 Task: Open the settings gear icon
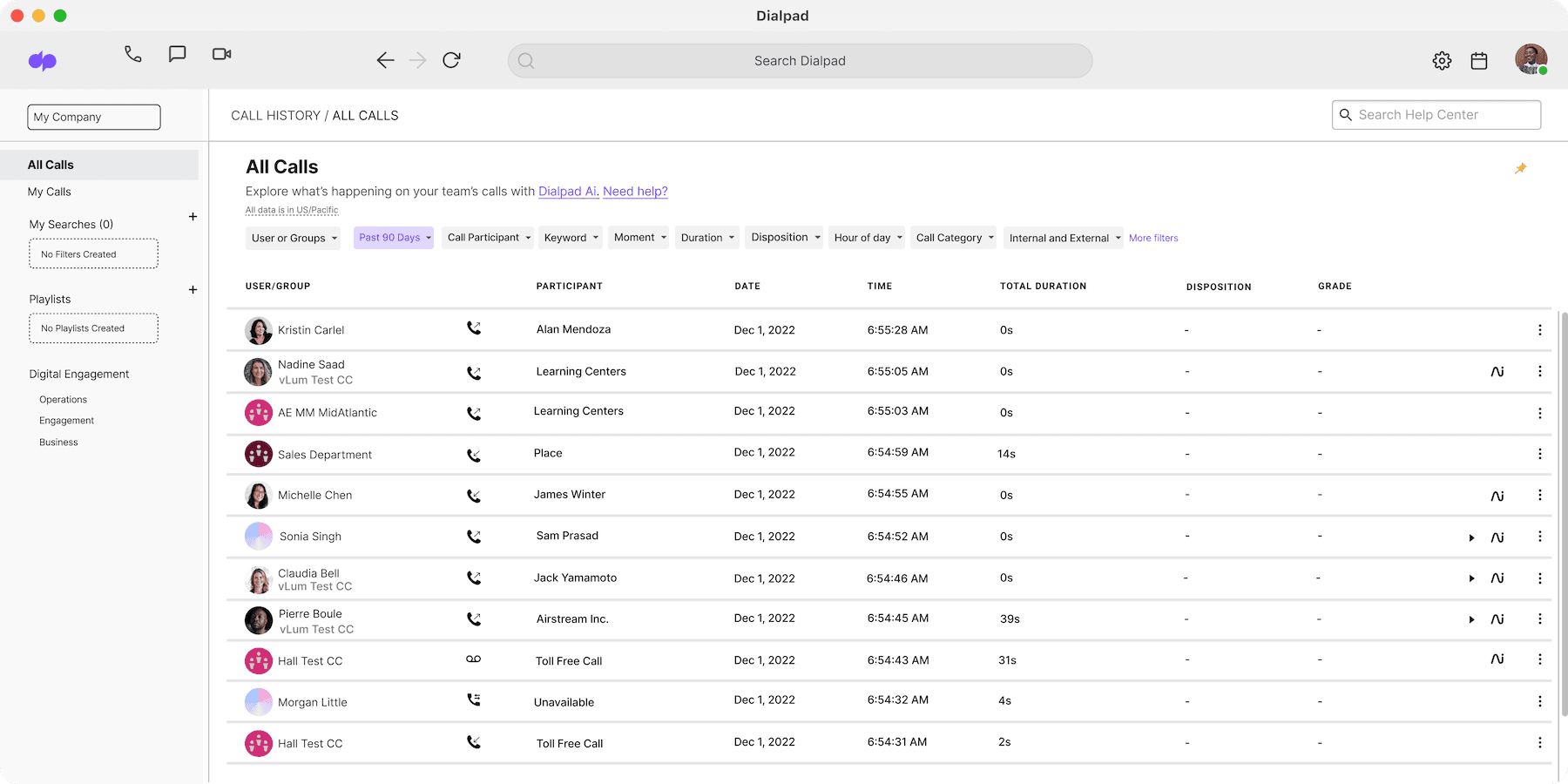pos(1441,60)
